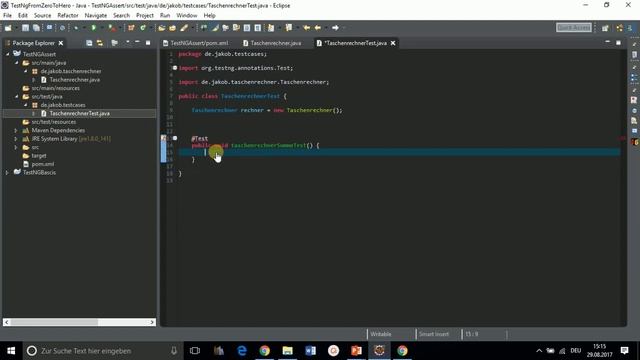Expand Maven Dependencies

16,131
